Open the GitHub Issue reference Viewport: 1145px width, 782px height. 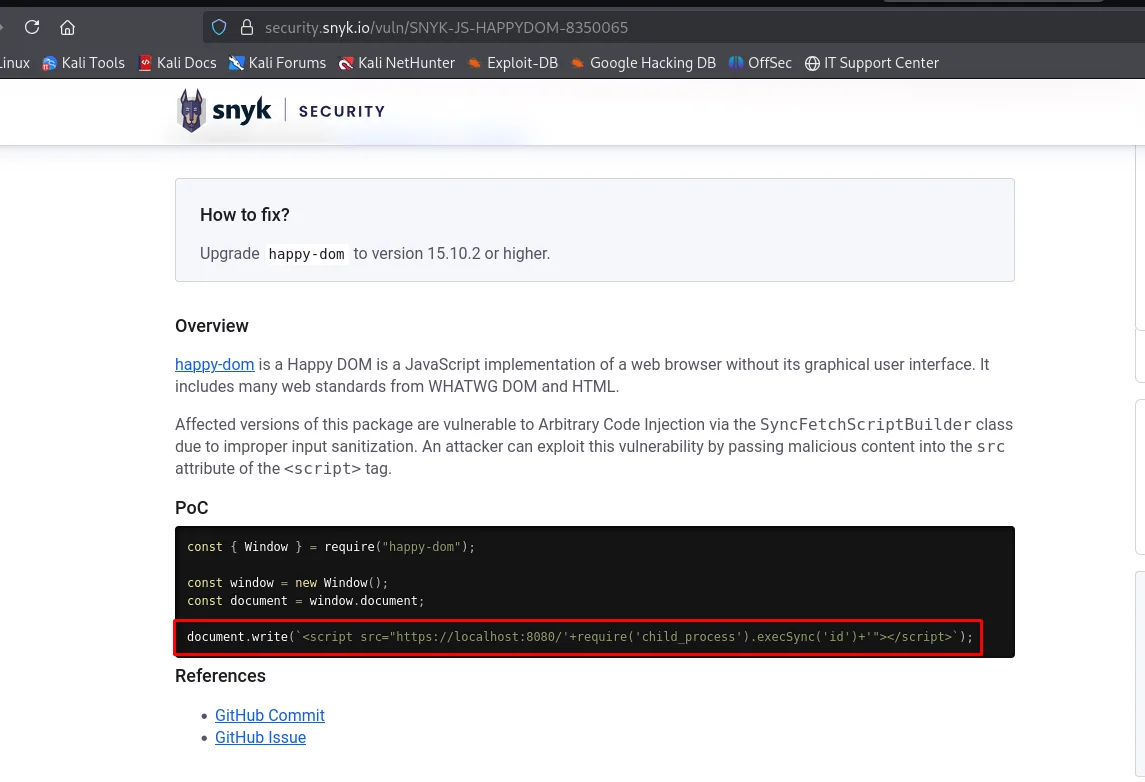[x=260, y=737]
